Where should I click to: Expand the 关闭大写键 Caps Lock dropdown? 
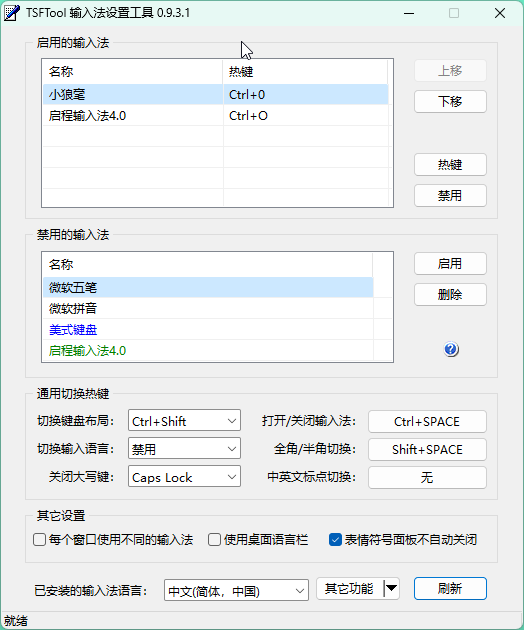(184, 477)
